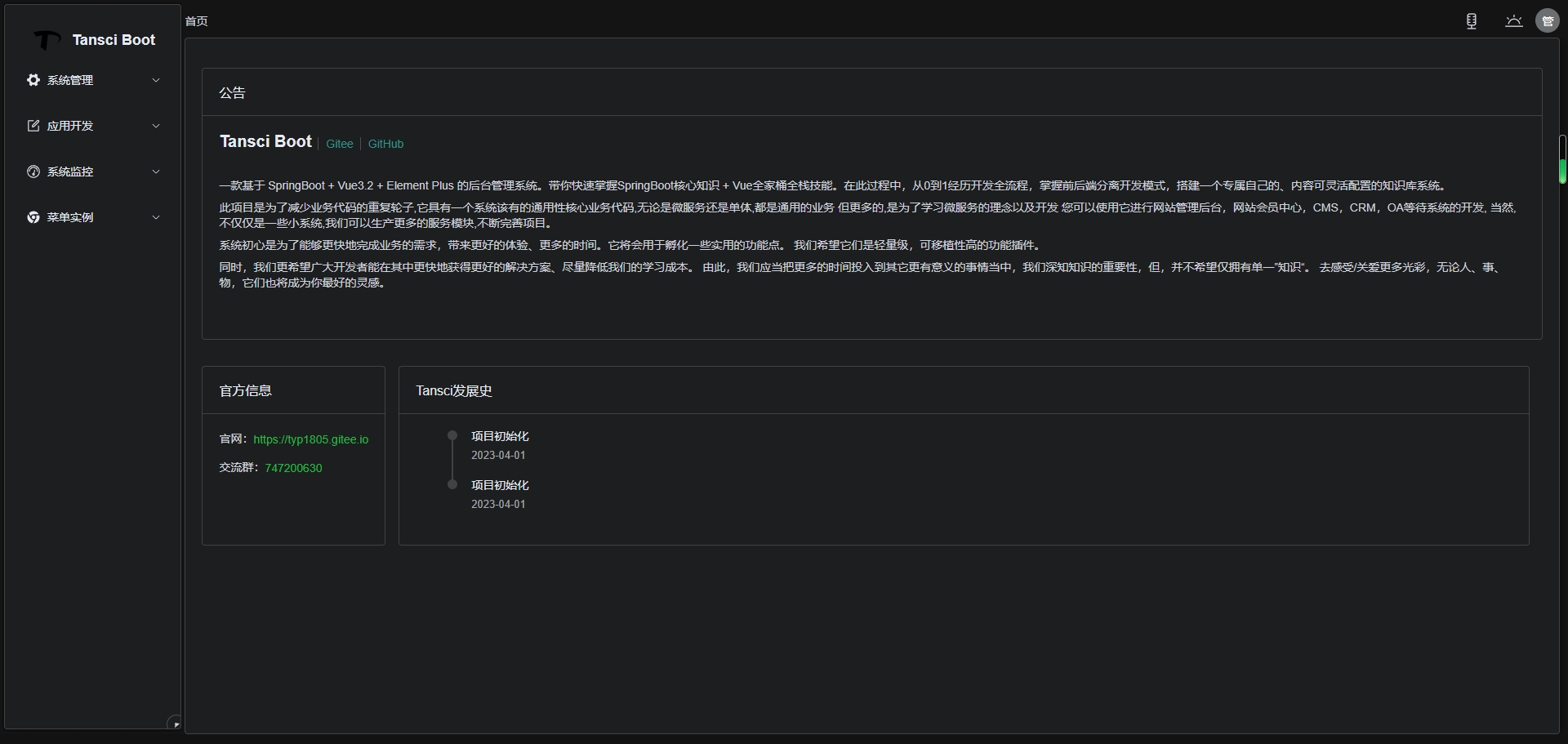Open the 菜单实例 sidebar menu
Image resolution: width=1568 pixels, height=744 pixels.
click(x=93, y=217)
